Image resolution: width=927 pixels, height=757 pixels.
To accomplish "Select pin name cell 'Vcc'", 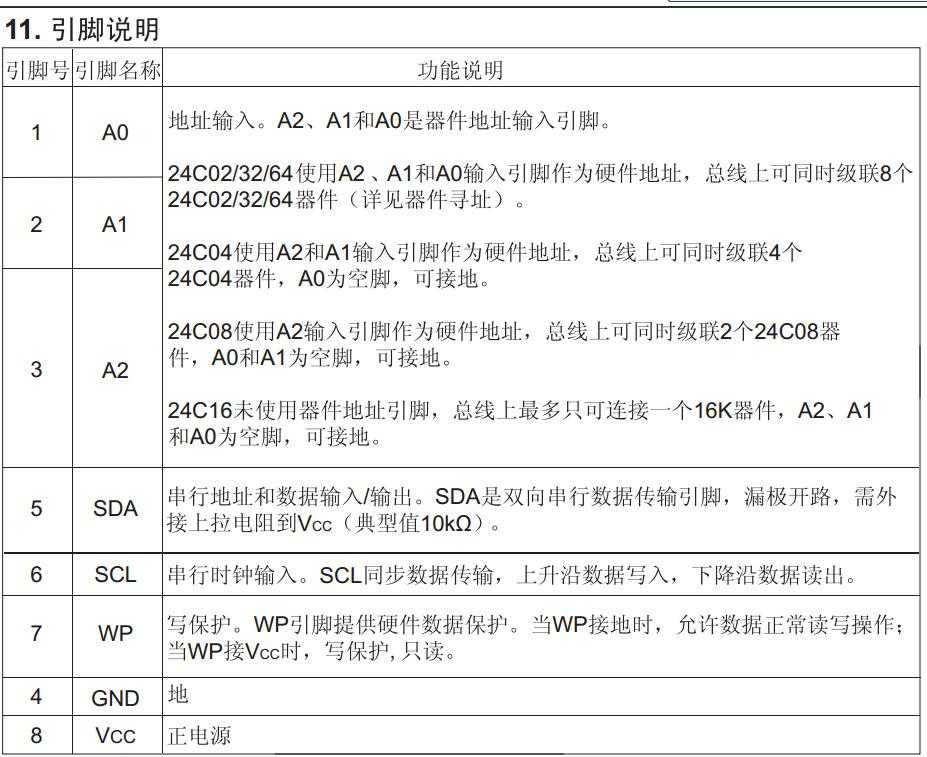I will point(116,735).
